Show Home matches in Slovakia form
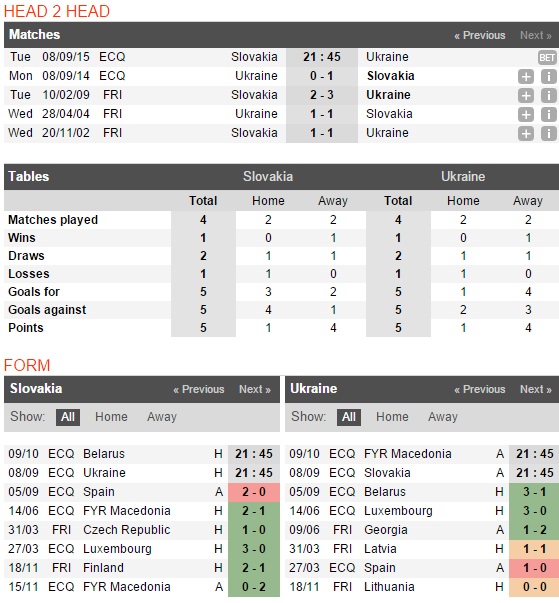 pyautogui.click(x=111, y=417)
